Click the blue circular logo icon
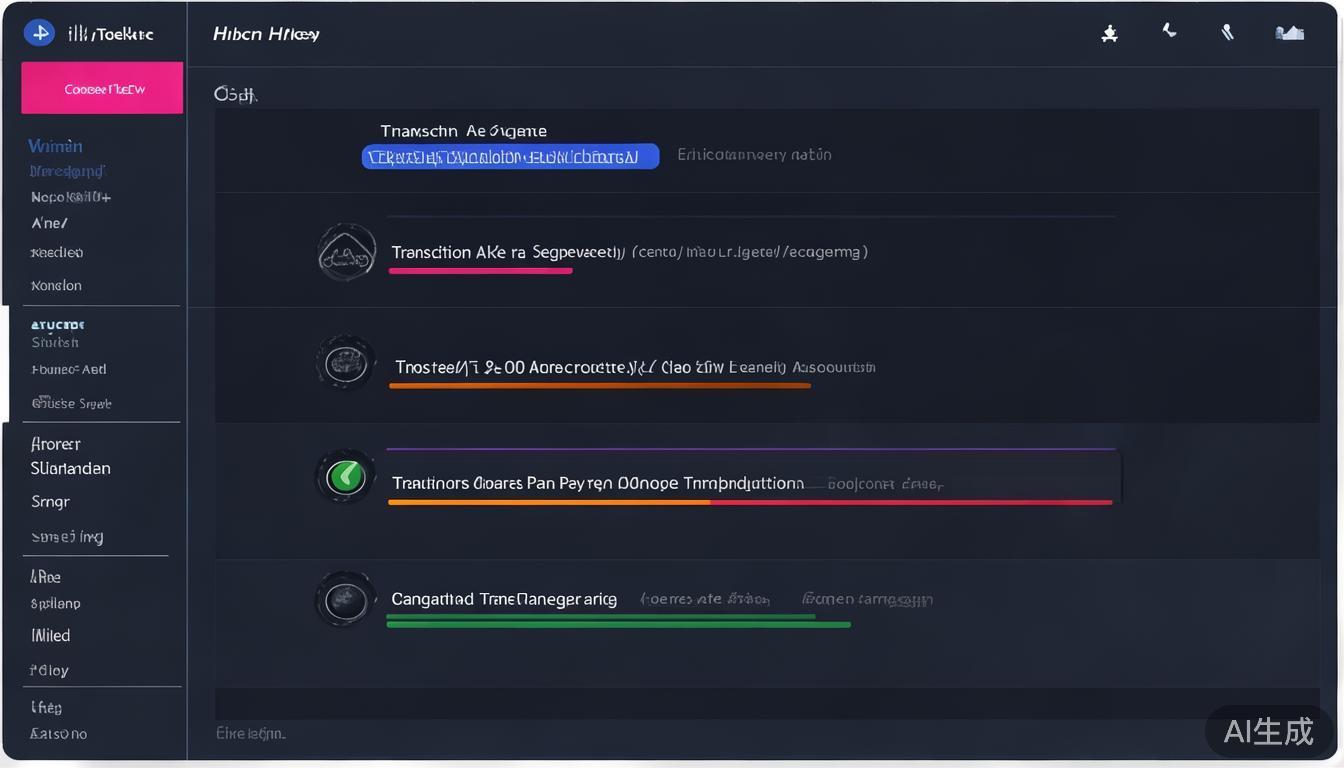1344x768 pixels. click(x=39, y=33)
